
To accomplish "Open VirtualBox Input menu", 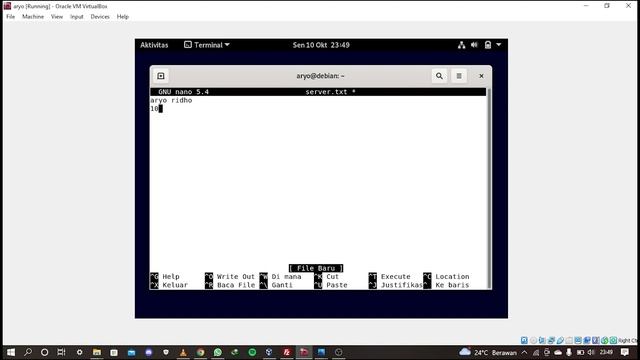I will (77, 17).
